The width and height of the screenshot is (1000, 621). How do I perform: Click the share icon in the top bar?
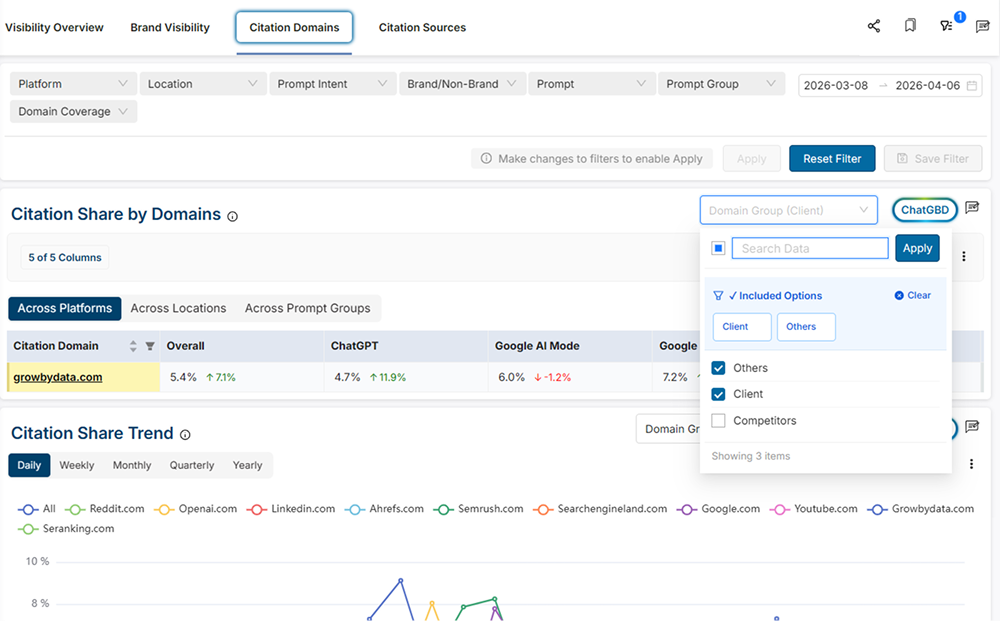coord(874,27)
